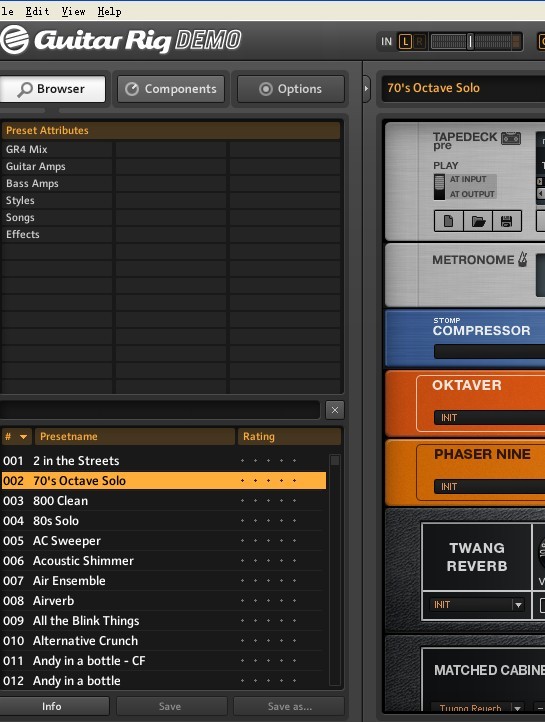
Task: Open the Options tab
Action: pos(290,89)
